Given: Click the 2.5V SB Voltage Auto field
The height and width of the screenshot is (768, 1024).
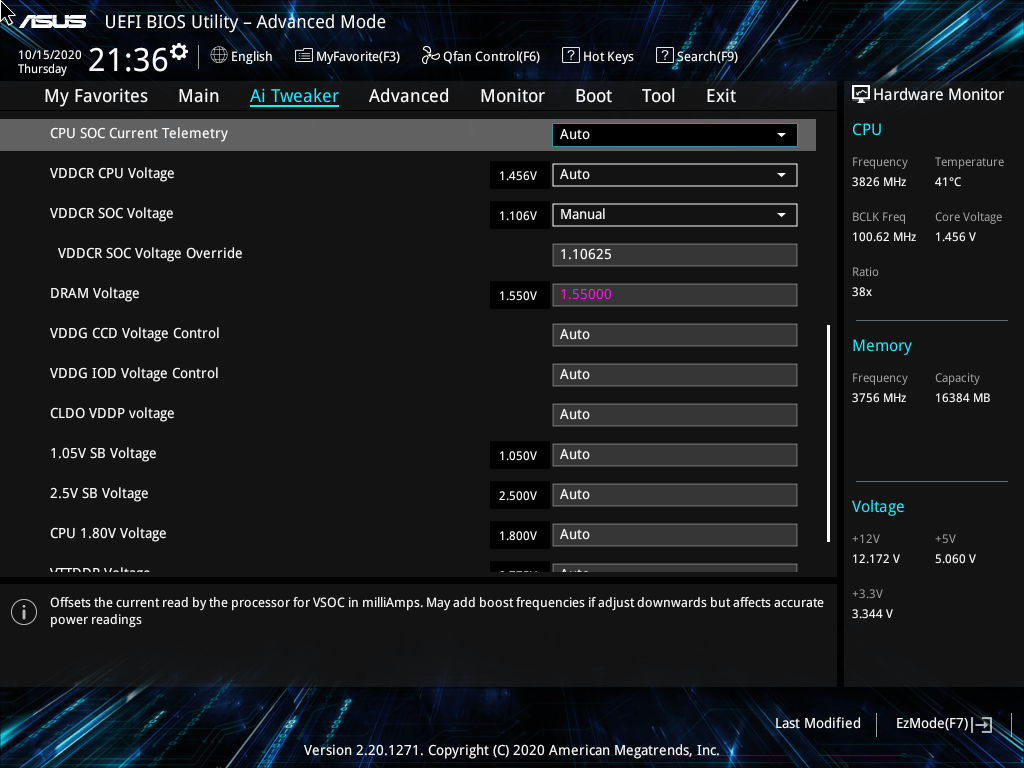Looking at the screenshot, I should pos(675,494).
